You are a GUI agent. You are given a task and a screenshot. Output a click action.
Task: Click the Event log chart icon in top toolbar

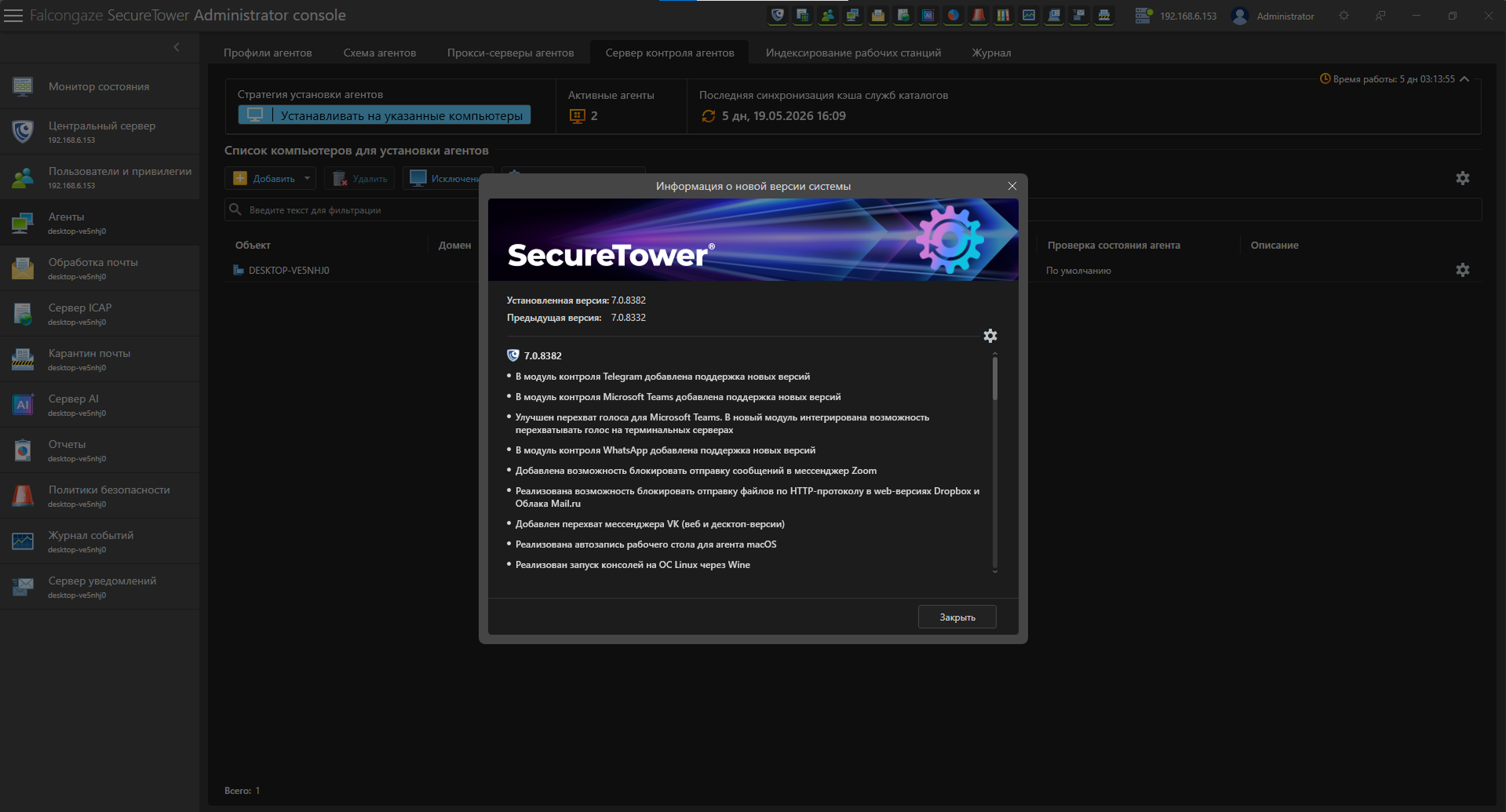click(x=1029, y=15)
